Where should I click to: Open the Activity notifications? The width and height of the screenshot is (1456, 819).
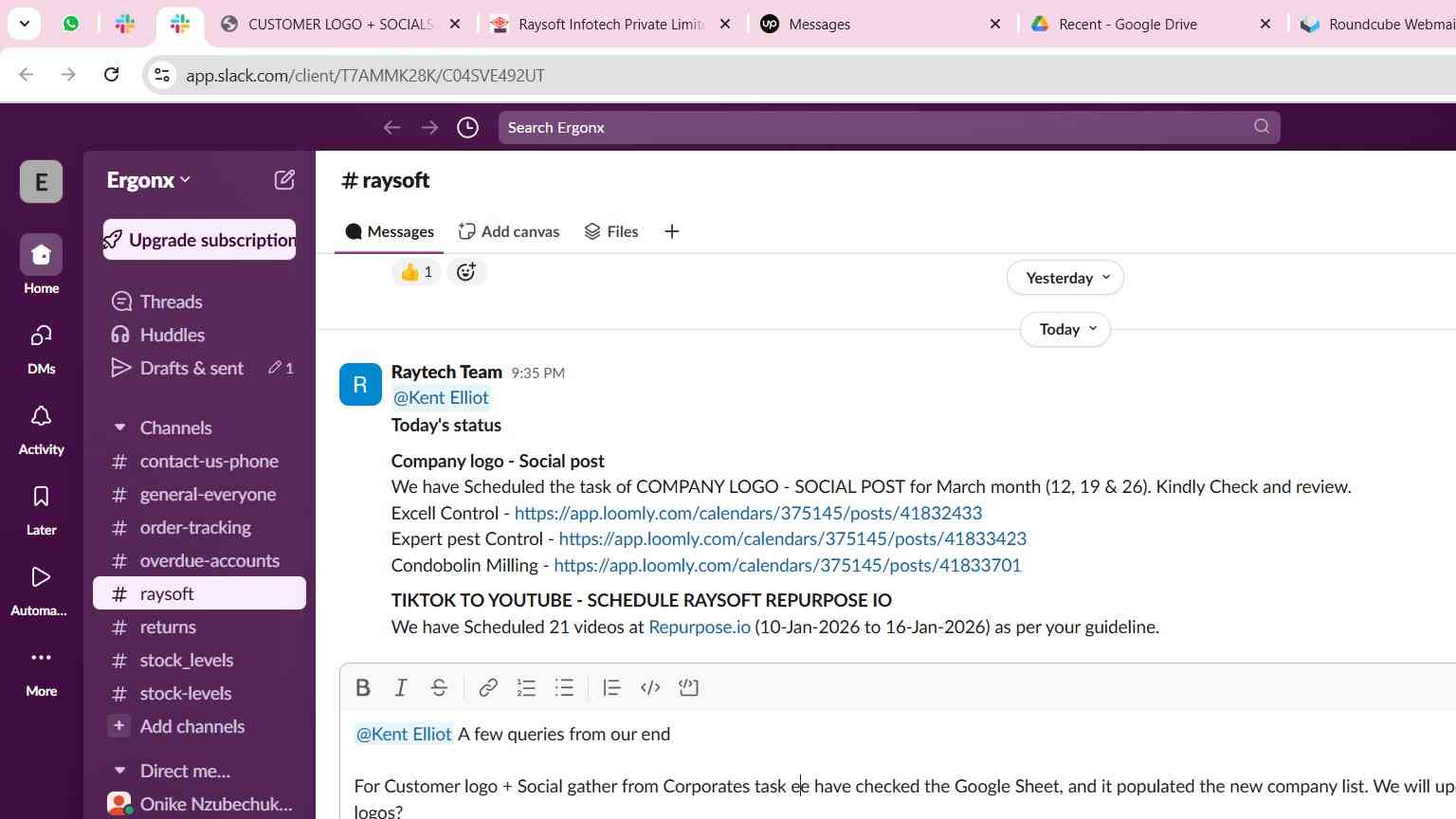tap(41, 428)
